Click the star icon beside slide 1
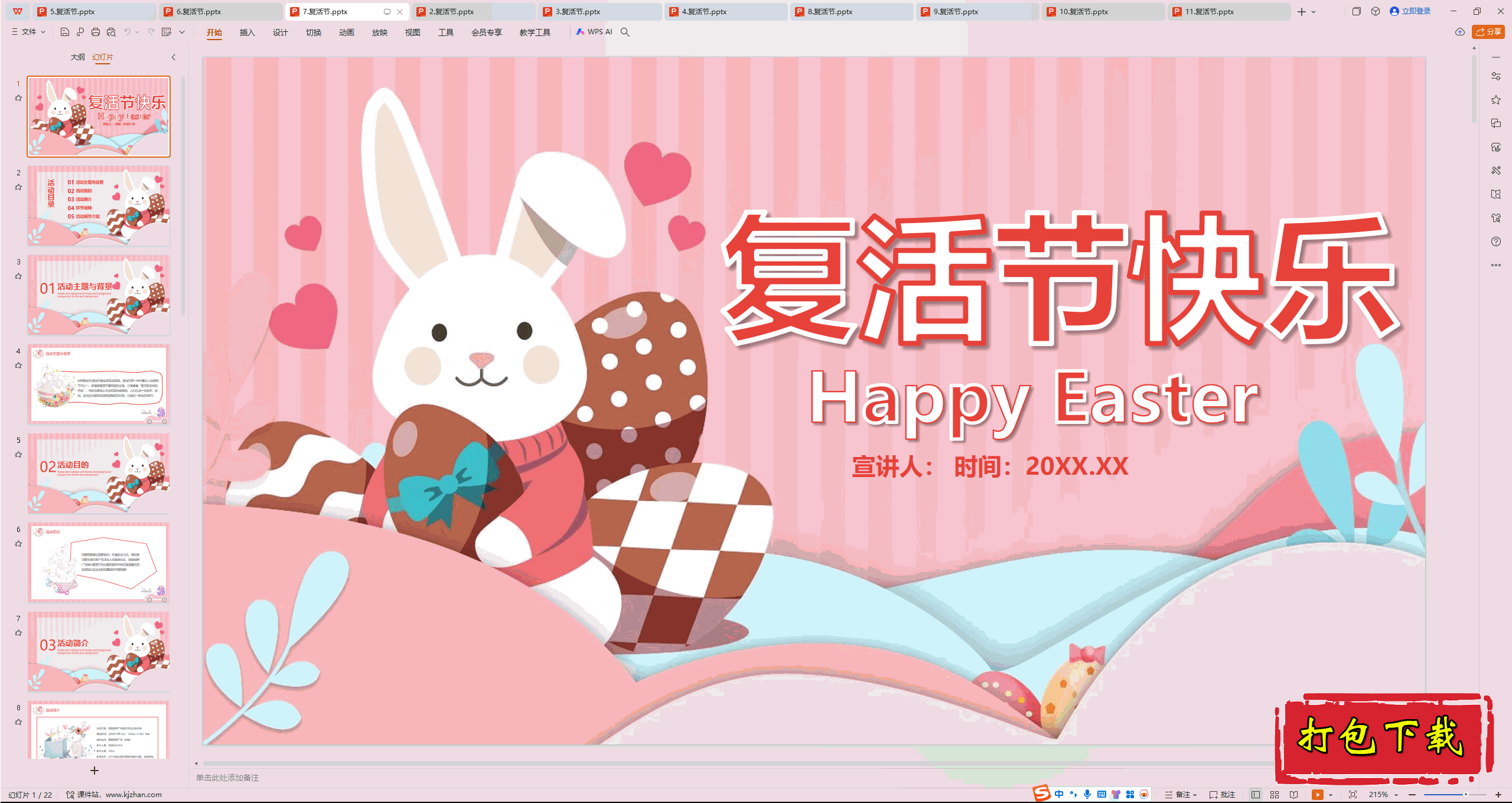This screenshot has height=803, width=1512. tap(18, 98)
